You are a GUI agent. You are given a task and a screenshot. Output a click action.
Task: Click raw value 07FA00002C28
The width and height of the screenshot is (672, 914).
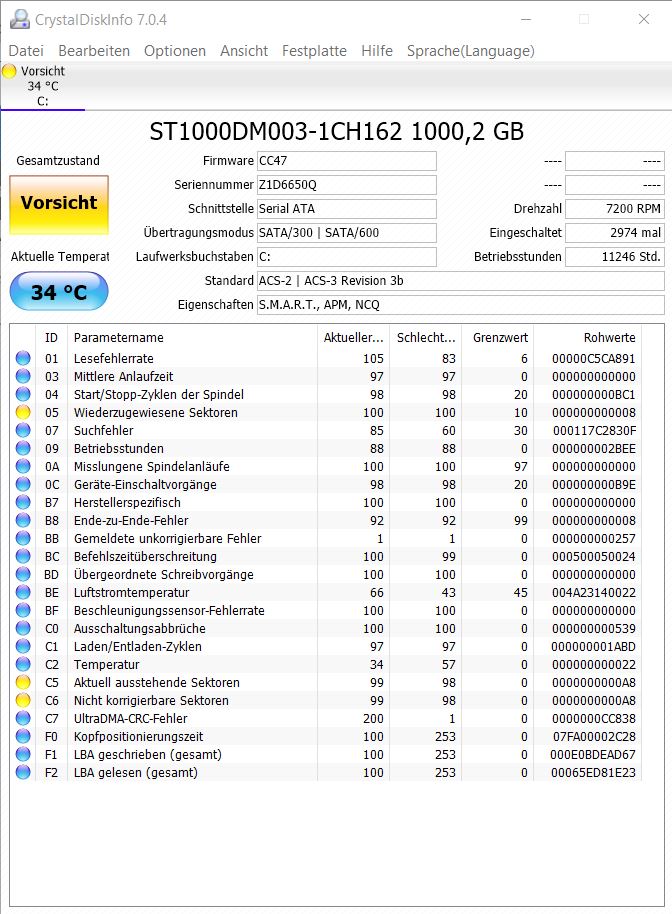(594, 736)
